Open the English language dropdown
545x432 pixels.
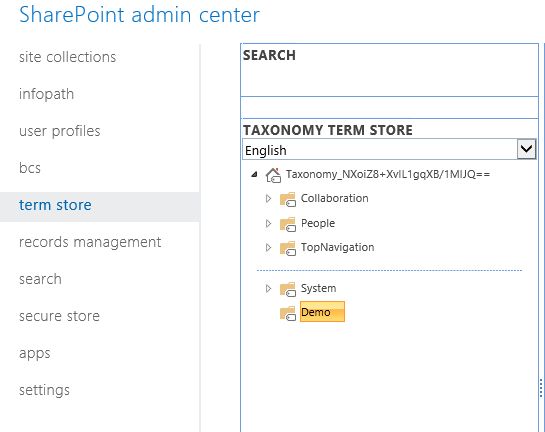coord(389,149)
